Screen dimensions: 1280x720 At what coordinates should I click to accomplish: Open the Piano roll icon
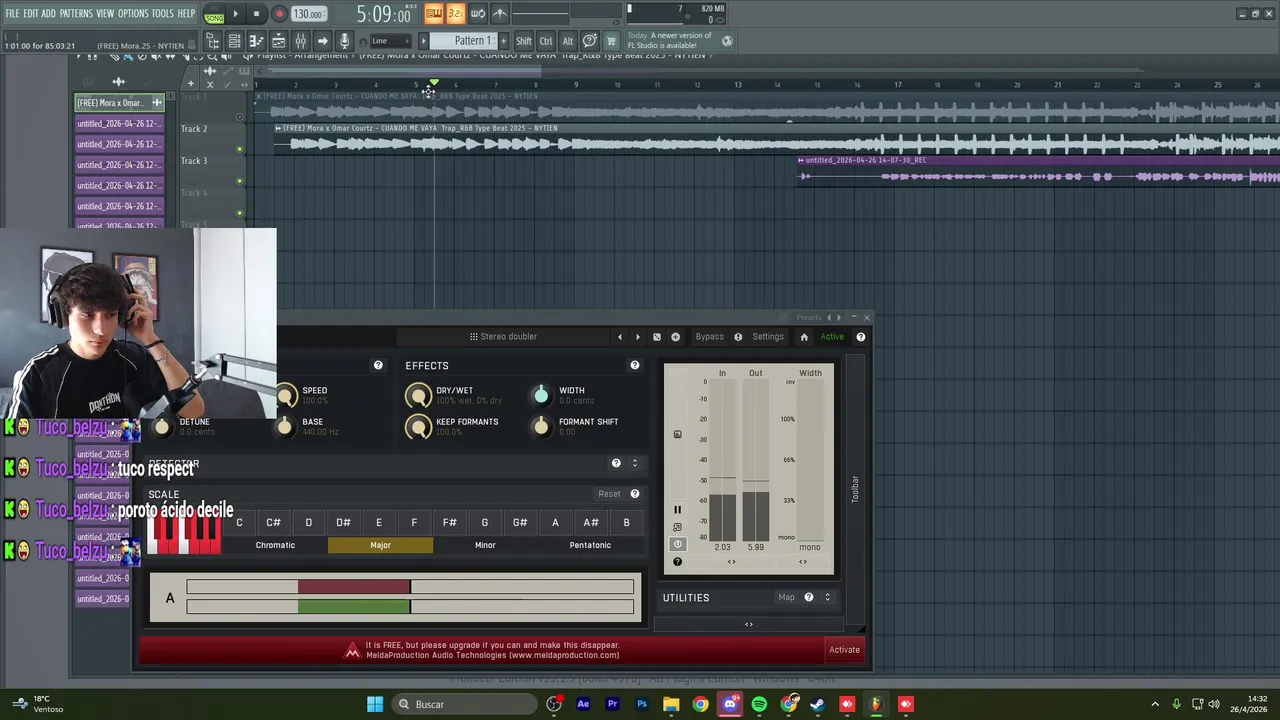(x=256, y=41)
